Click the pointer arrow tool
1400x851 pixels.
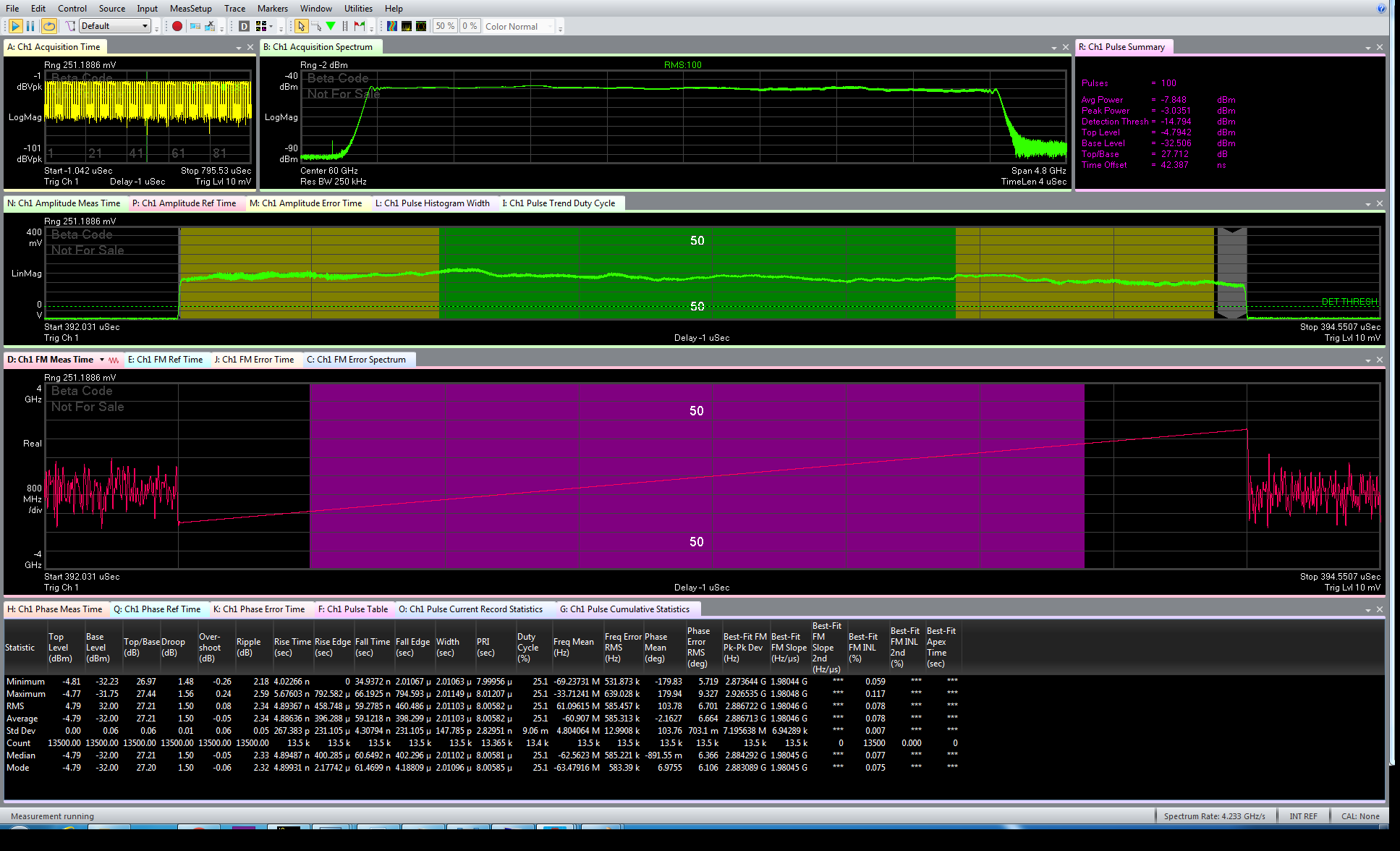click(x=301, y=26)
